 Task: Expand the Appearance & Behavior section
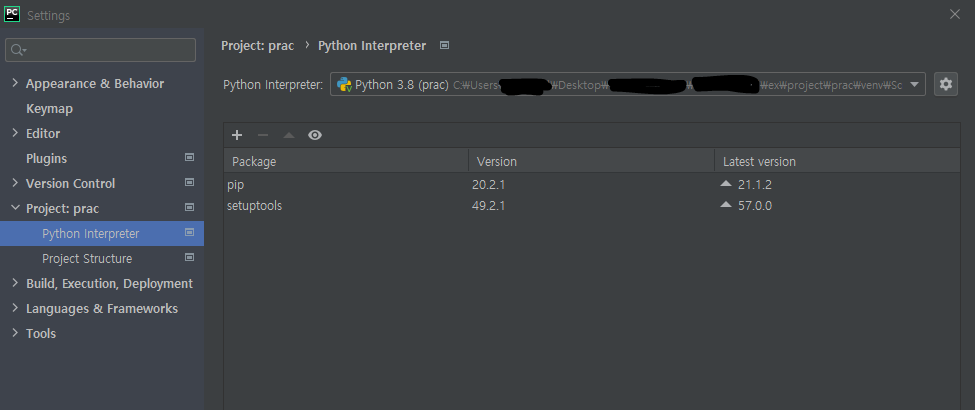(x=14, y=84)
